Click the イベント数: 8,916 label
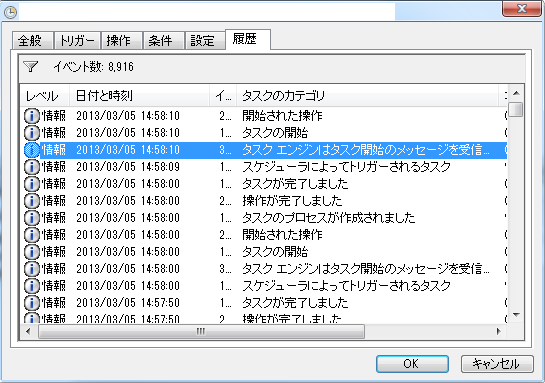Screen dimensions: 545x383 [x=93, y=66]
